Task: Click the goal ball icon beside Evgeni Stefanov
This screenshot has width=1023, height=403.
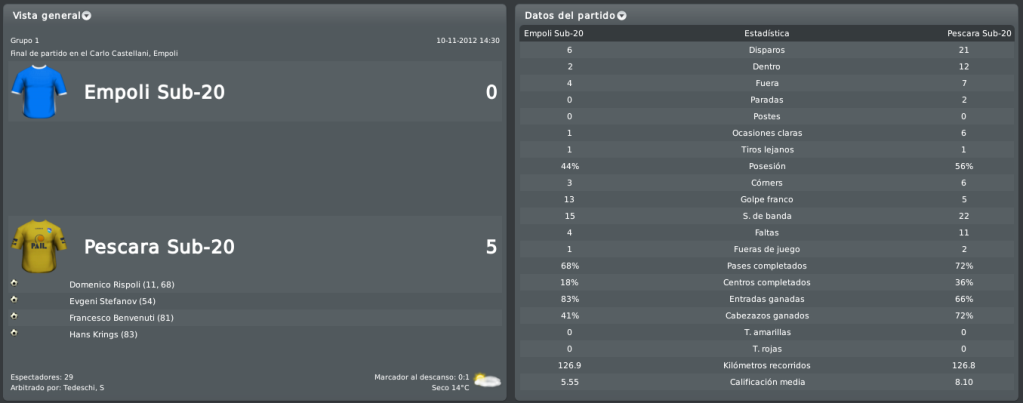Action: (14, 299)
